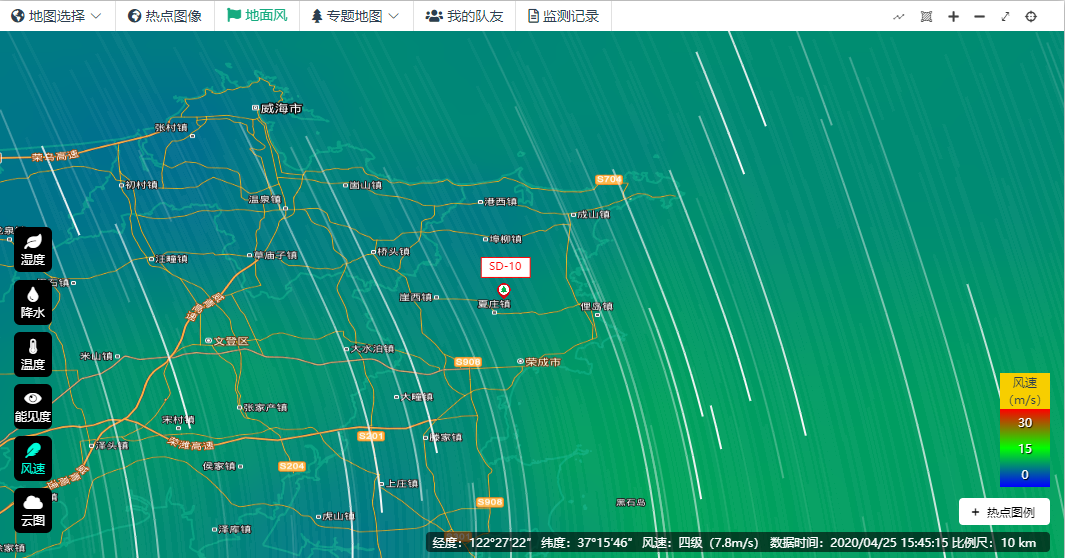Expand the 热点图例 legend panel
The image size is (1065, 558).
(1004, 512)
